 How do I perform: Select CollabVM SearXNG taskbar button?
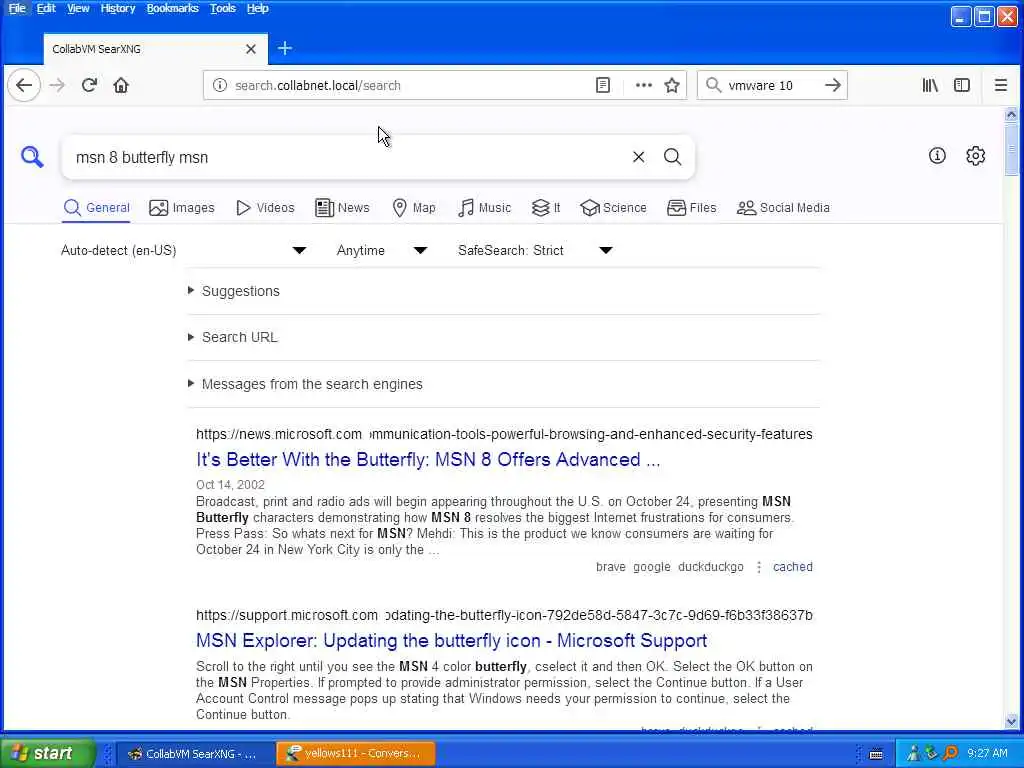tap(197, 754)
